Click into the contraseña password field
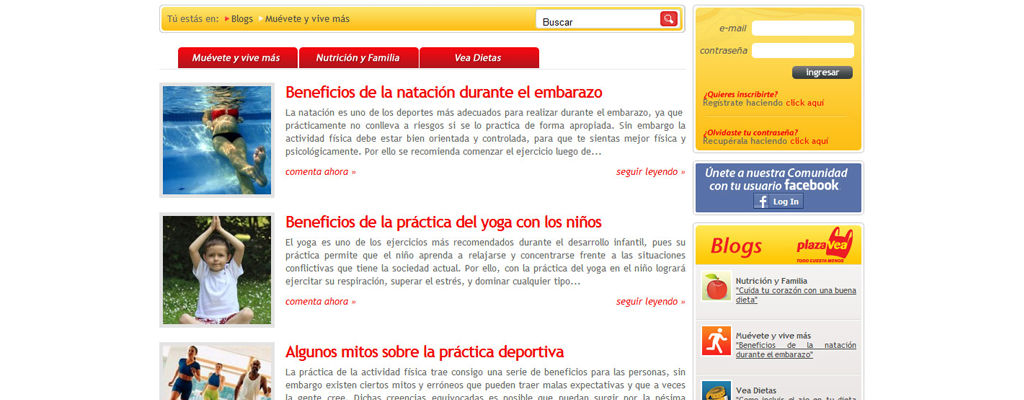This screenshot has height=400, width=1024. click(803, 50)
